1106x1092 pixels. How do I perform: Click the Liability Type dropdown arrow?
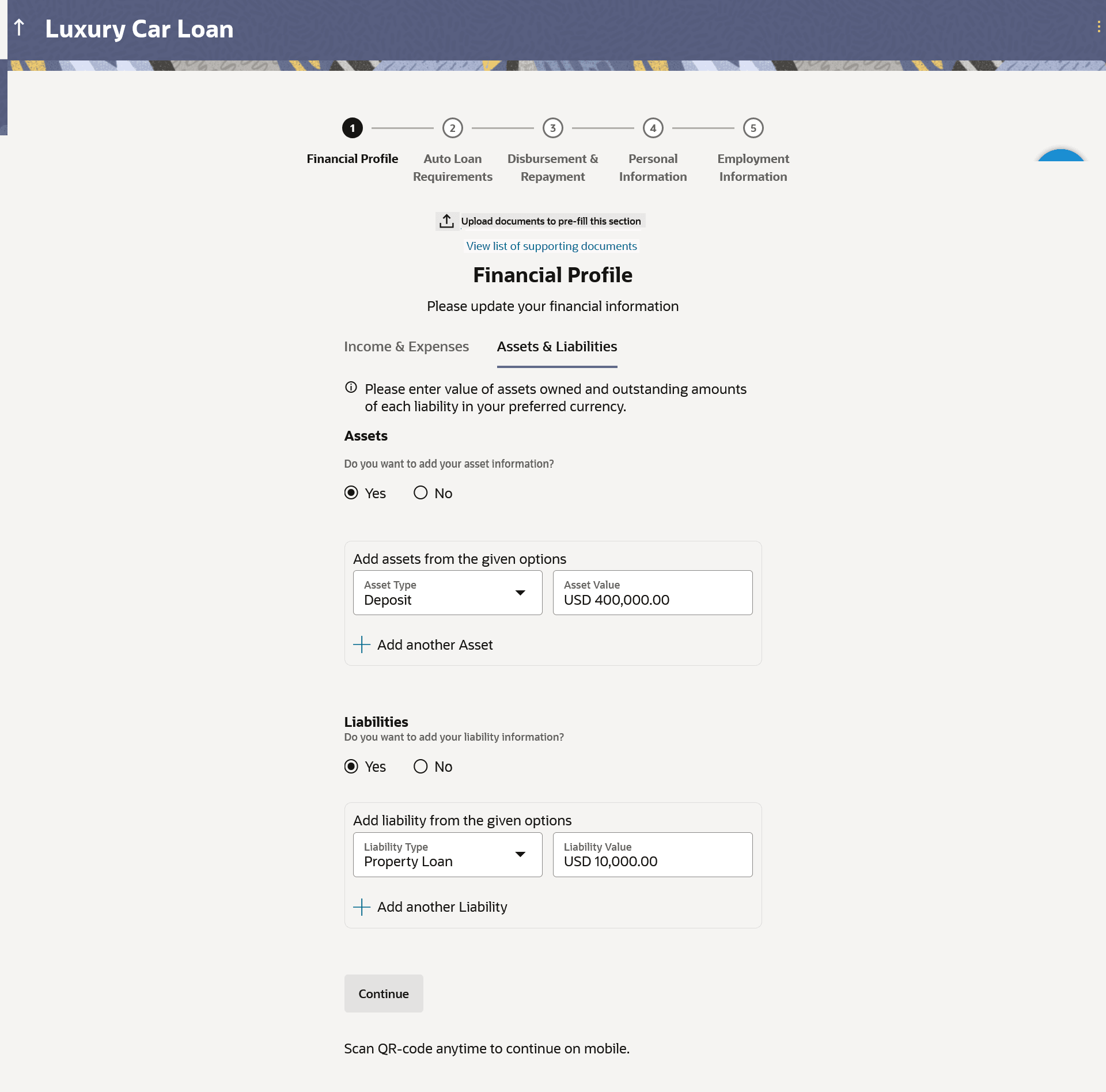tap(520, 855)
